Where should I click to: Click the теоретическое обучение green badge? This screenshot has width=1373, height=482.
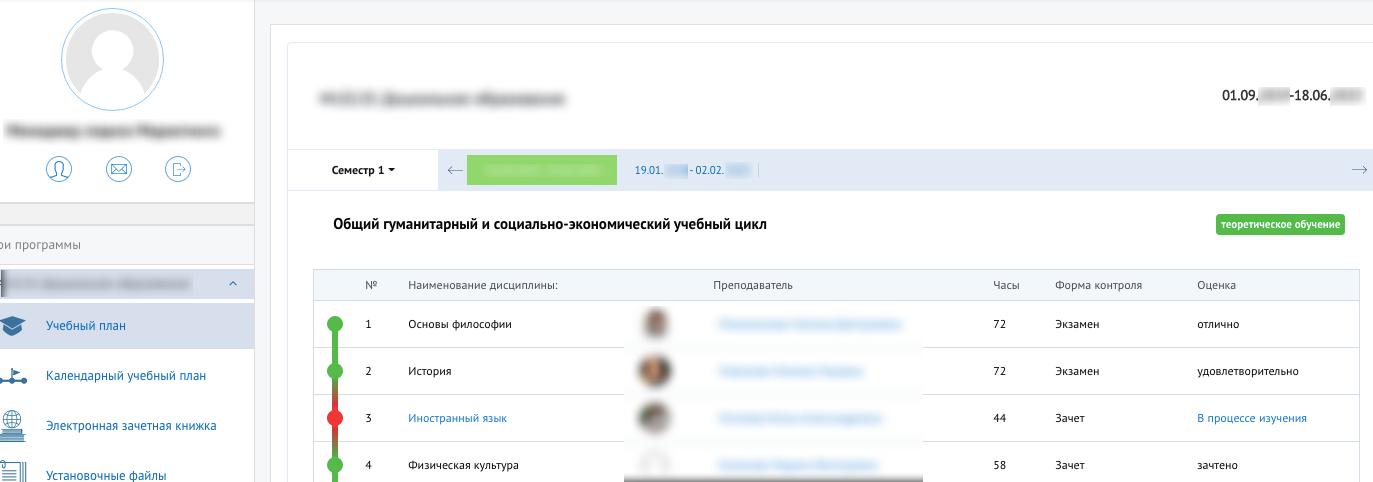pos(1280,224)
